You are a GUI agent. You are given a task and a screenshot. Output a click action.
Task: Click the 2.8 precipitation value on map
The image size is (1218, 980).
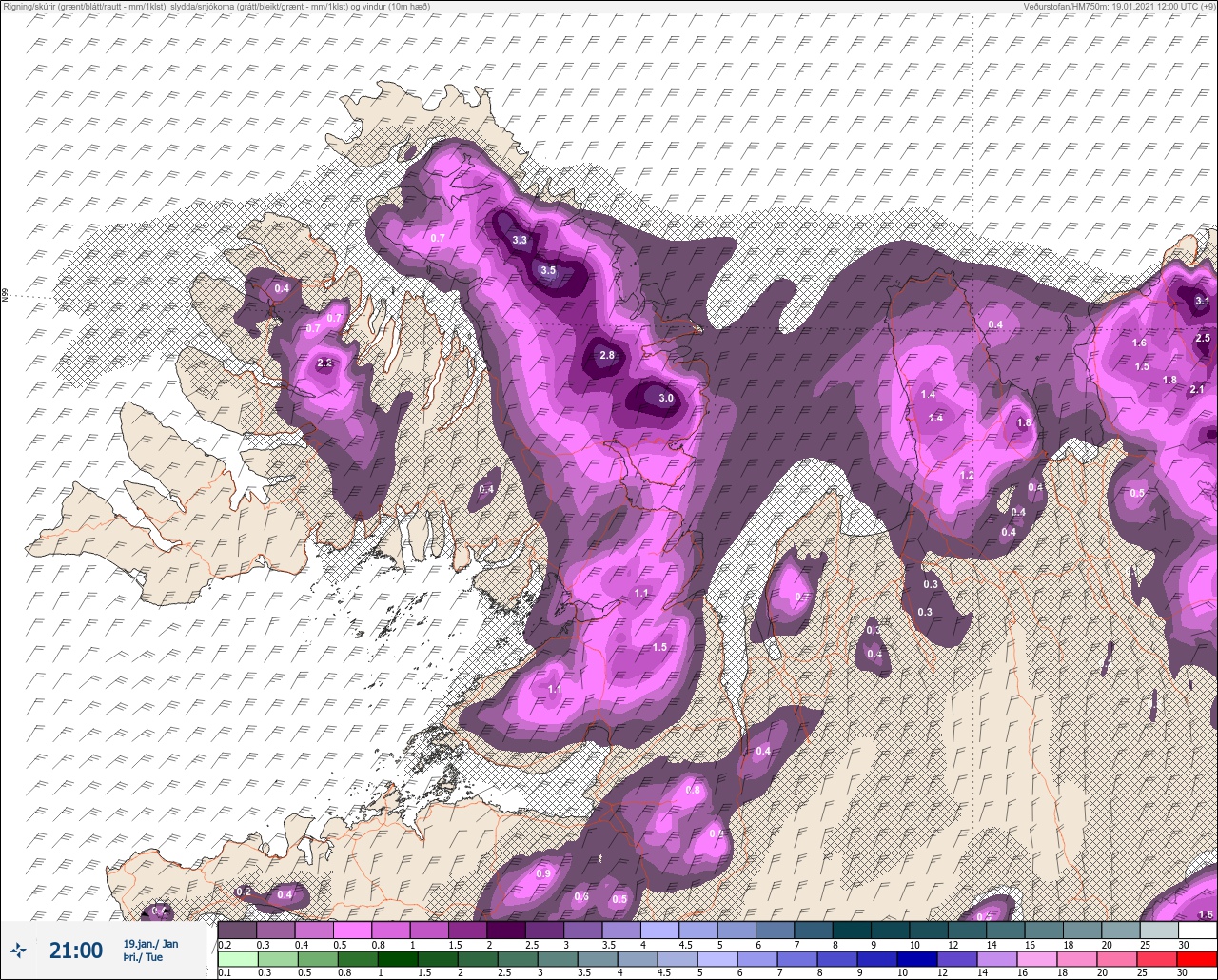(608, 355)
